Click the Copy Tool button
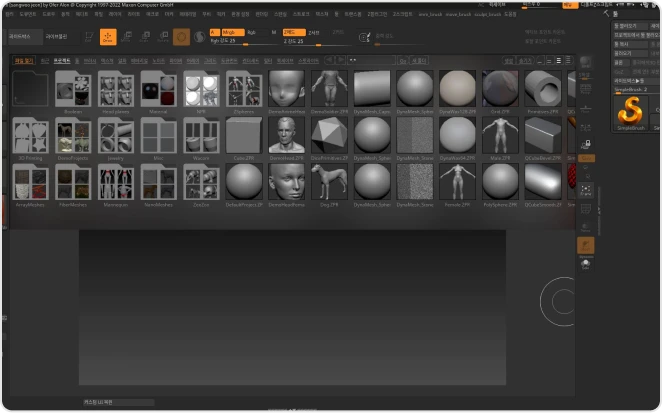The image size is (662, 413). point(630,44)
